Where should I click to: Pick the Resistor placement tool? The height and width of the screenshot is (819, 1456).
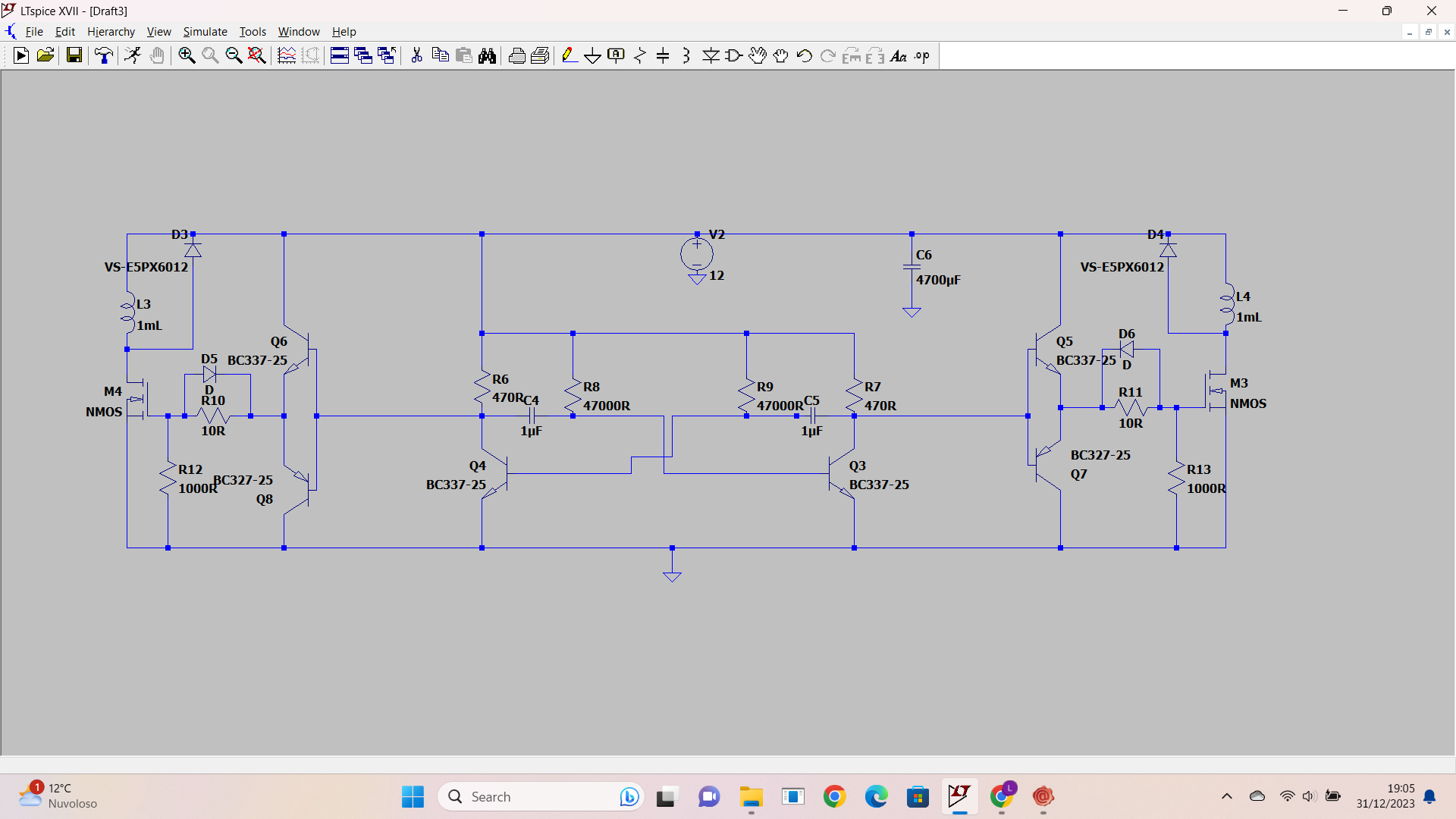[639, 55]
